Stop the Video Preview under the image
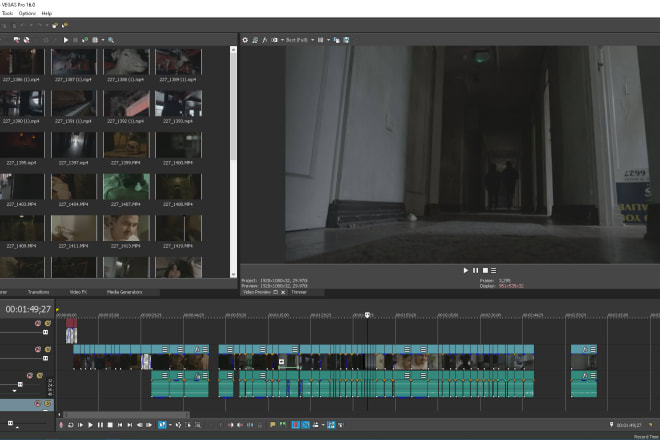Screen dimensions: 660x440 [485, 270]
